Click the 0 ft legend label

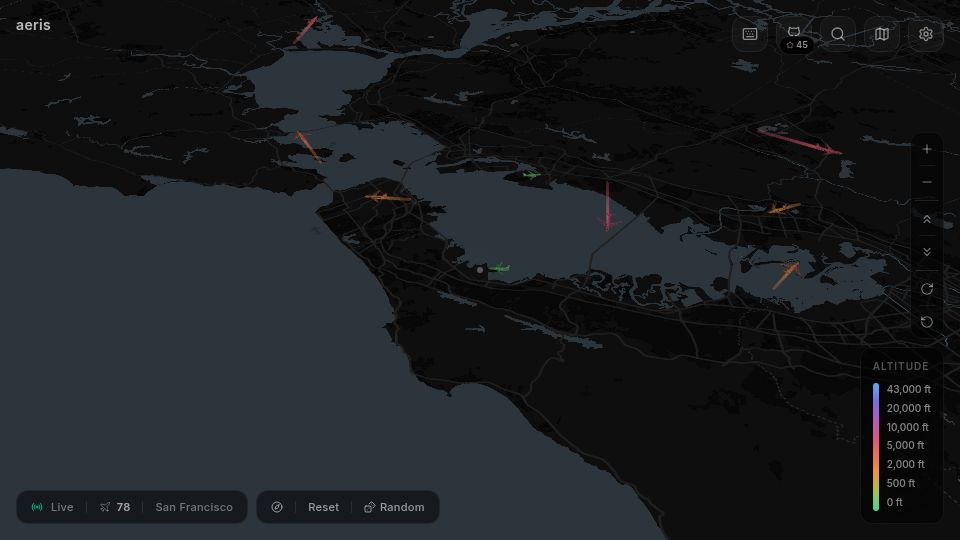pyautogui.click(x=894, y=502)
